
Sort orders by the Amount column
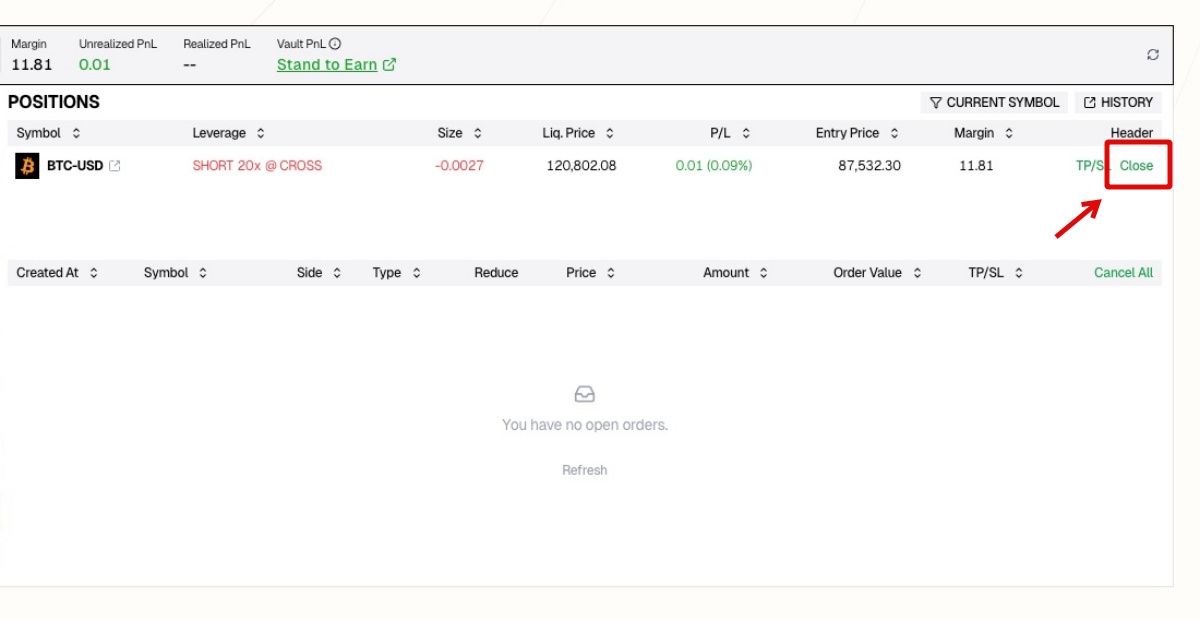pyautogui.click(x=735, y=272)
